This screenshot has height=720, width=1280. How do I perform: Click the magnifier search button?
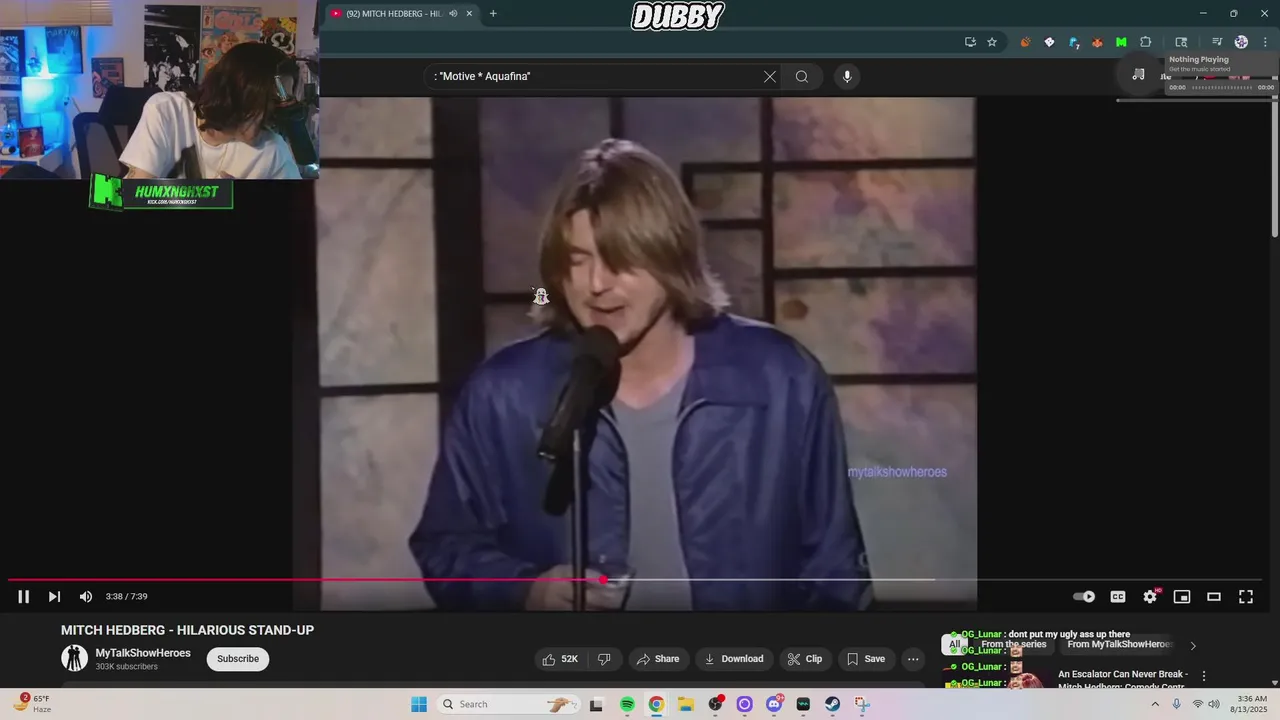802,76
